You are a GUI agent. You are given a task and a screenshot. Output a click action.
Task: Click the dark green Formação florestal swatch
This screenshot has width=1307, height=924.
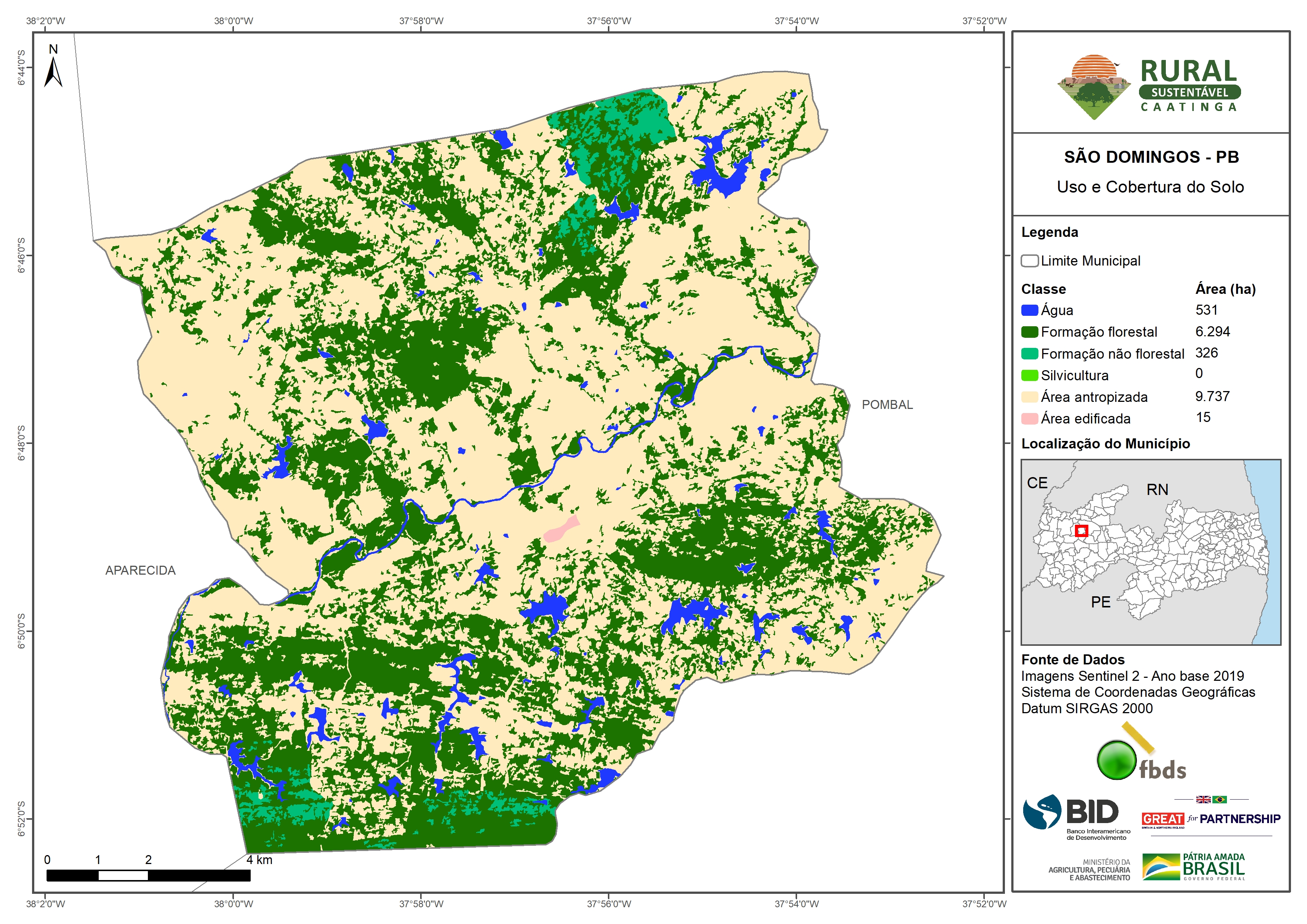[x=1029, y=332]
